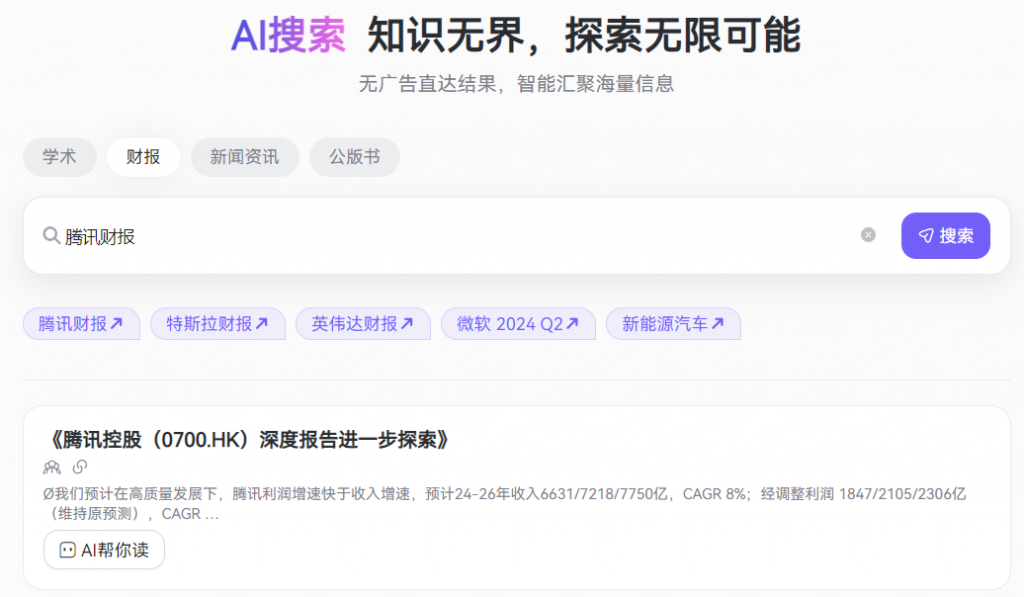The image size is (1024, 597).
Task: Select the 英伟达财报 suggestion chip
Action: click(x=363, y=324)
